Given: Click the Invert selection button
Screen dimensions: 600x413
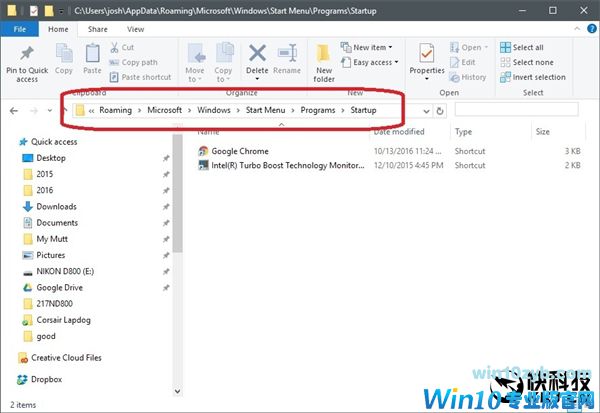Looking at the screenshot, I should coord(538,77).
